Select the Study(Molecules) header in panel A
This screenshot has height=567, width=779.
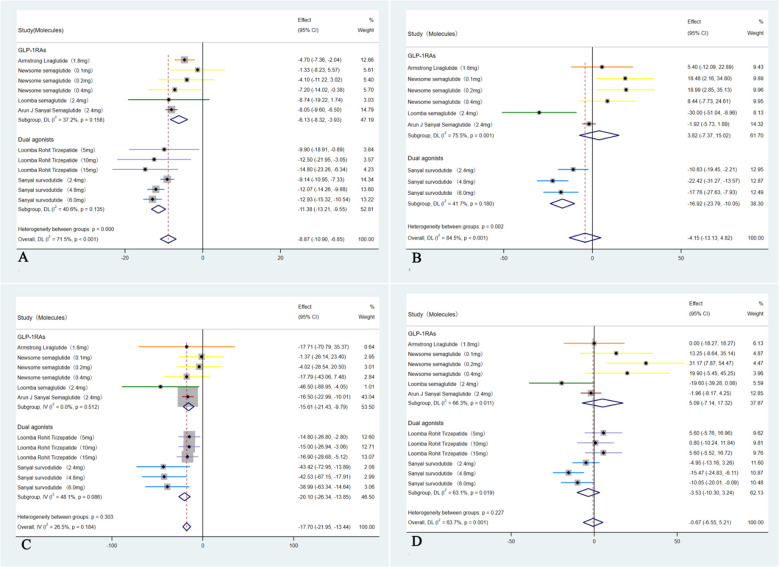pyautogui.click(x=41, y=30)
